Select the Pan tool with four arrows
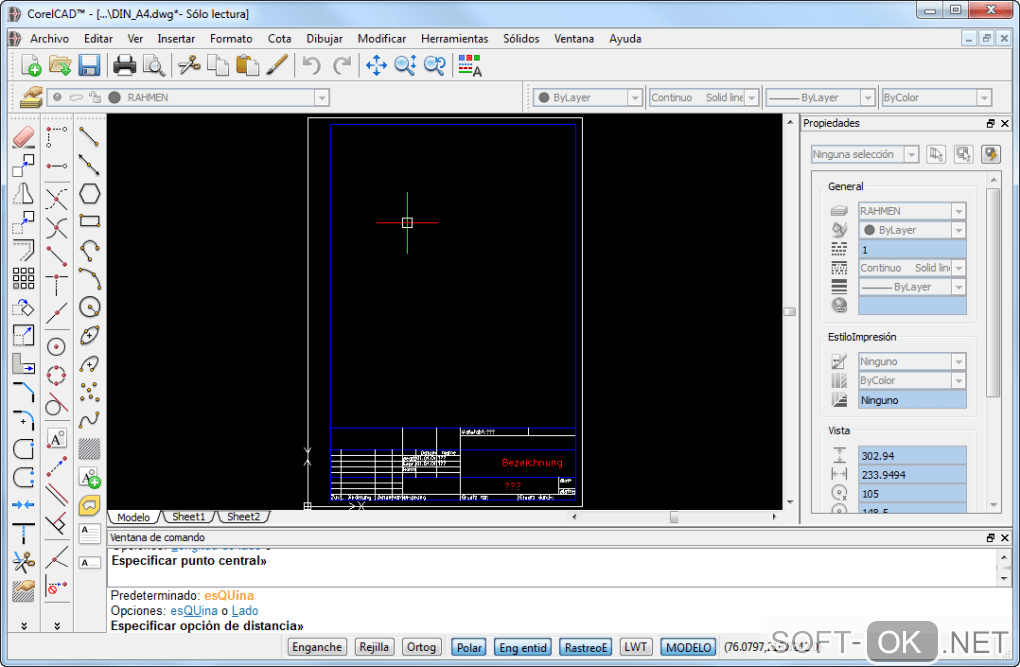The height and width of the screenshot is (667, 1020). coord(376,66)
